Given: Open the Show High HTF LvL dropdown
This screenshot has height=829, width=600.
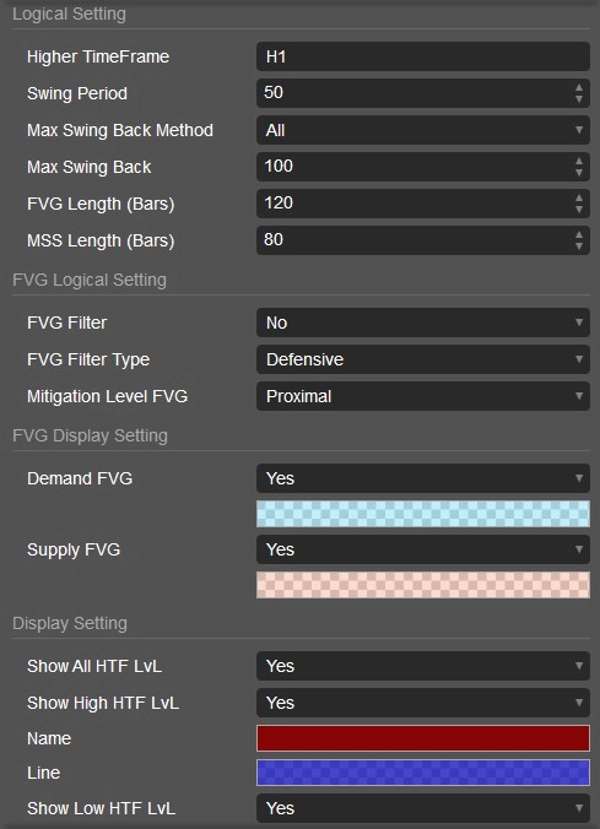Looking at the screenshot, I should [422, 703].
